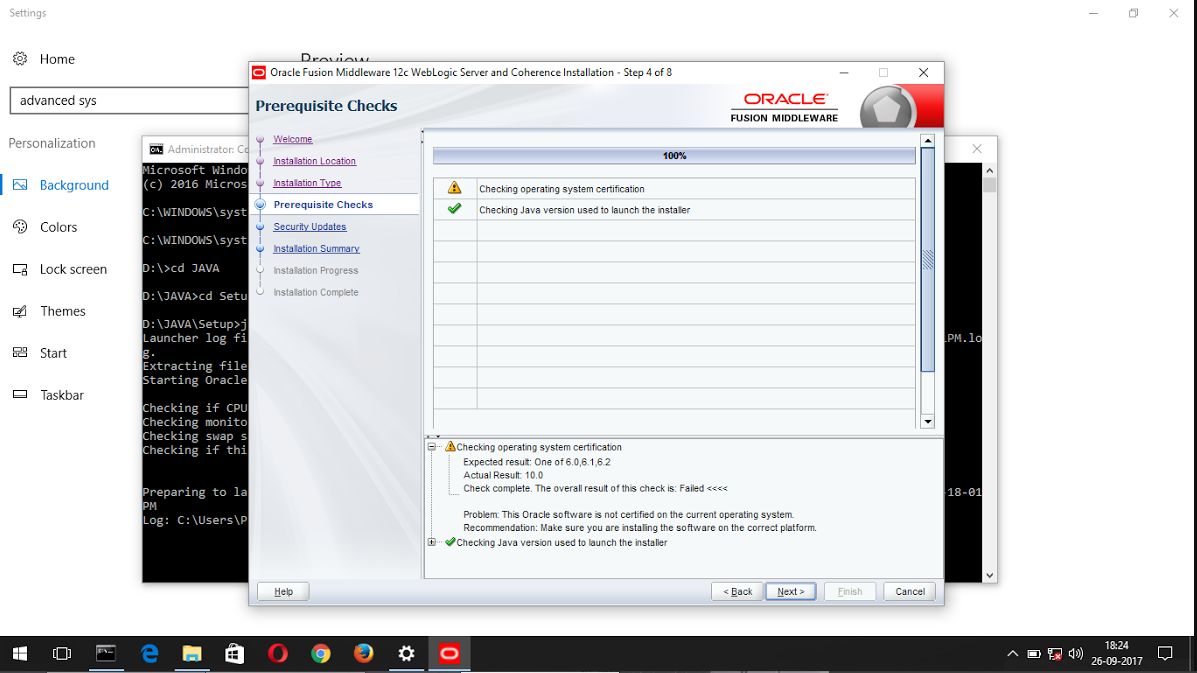Click the green checkmark in the details tree
1197x673 pixels.
tap(450, 543)
